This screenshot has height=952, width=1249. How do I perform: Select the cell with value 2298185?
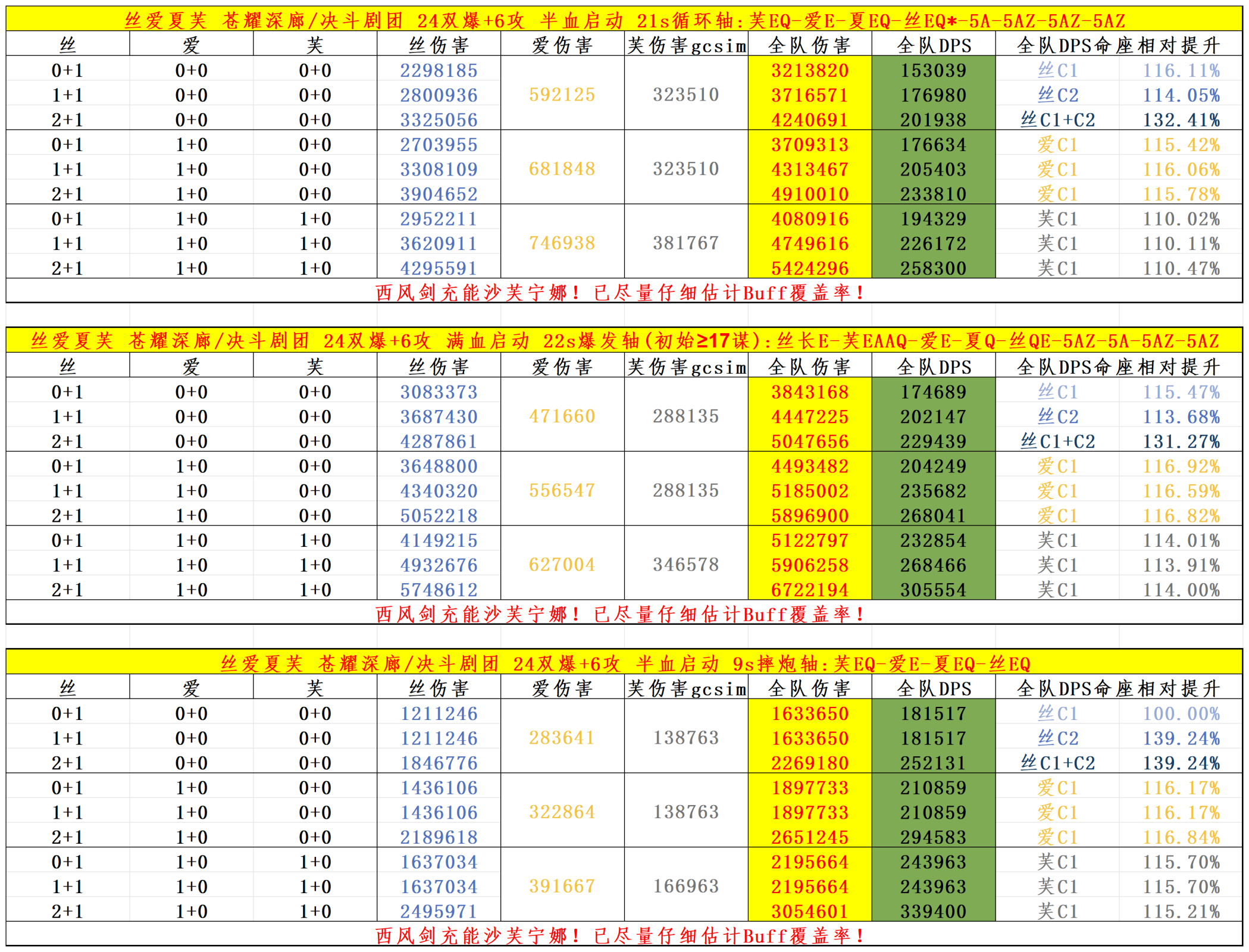[x=439, y=70]
